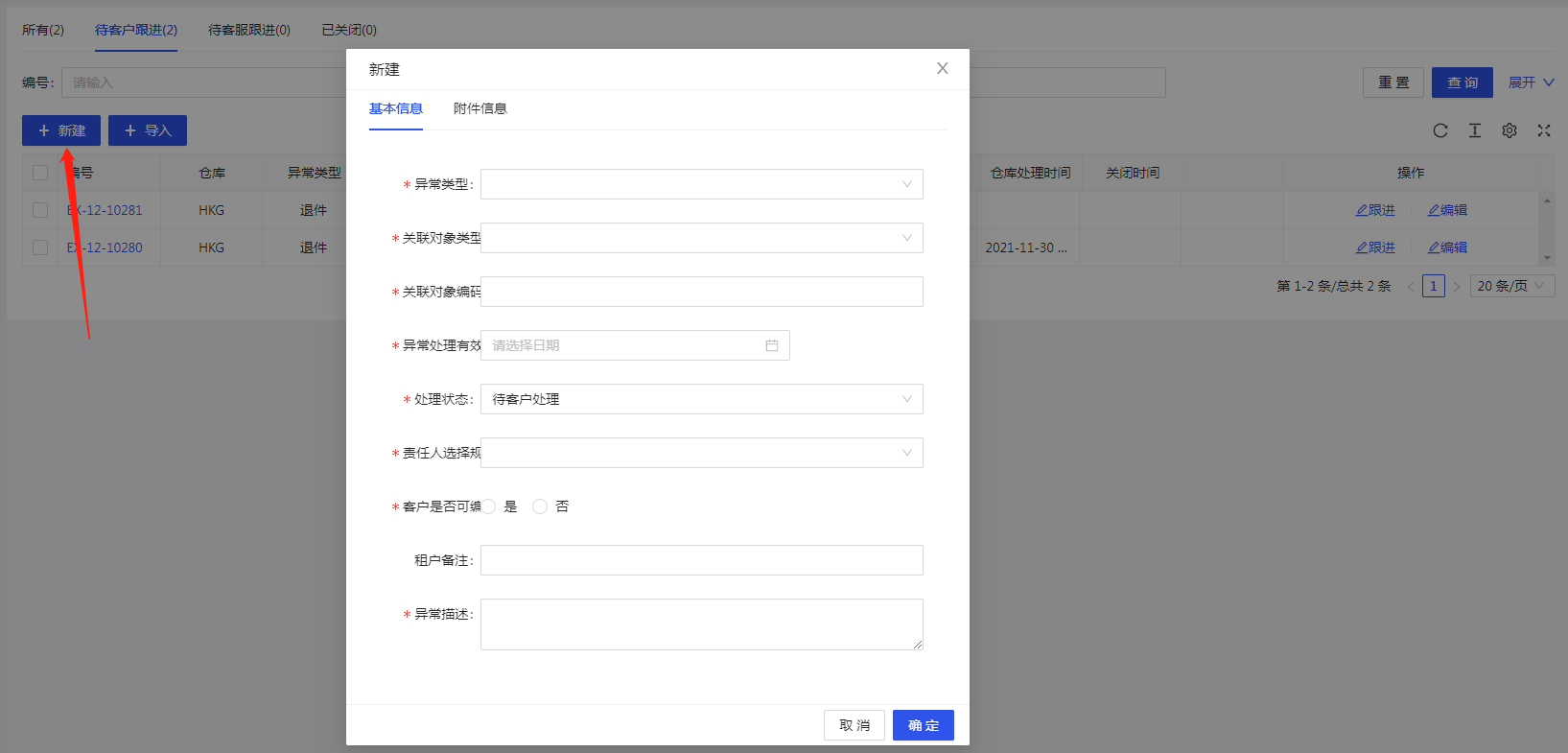Click the 确定 button
1568x753 pixels.
(924, 725)
